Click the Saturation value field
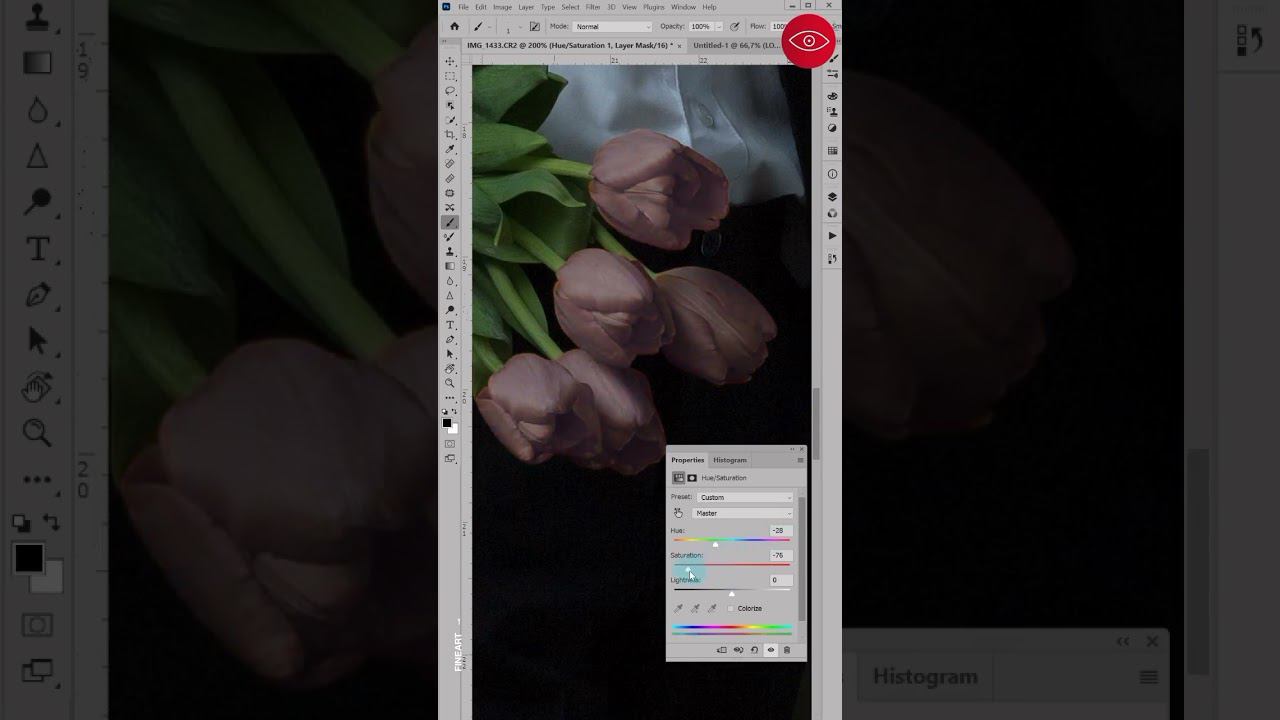The image size is (1280, 720). click(779, 555)
